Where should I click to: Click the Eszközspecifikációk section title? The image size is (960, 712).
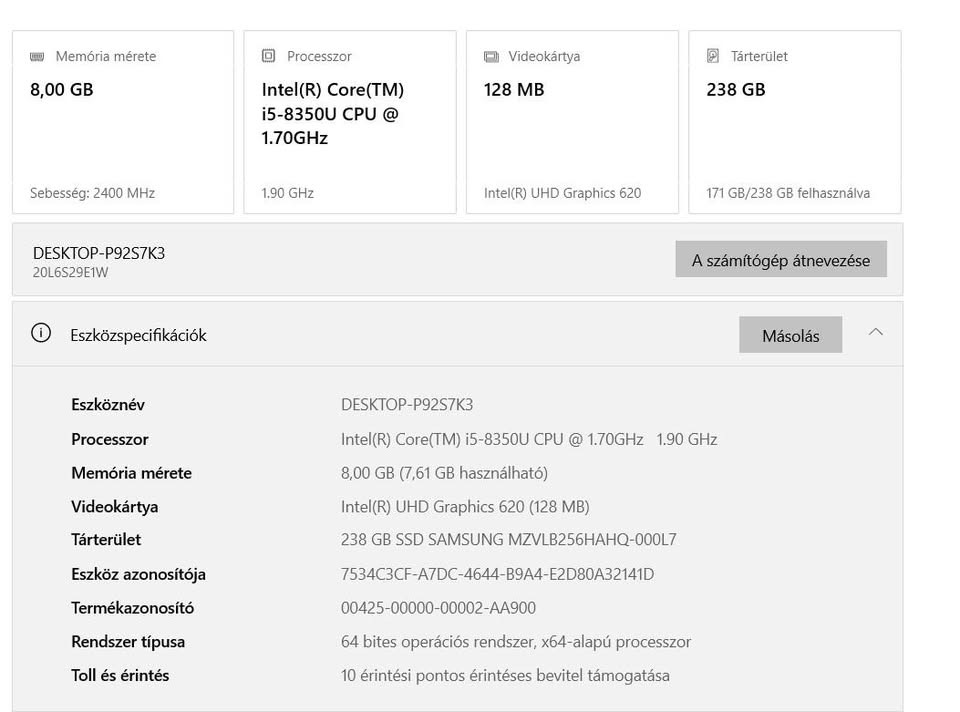click(x=138, y=335)
